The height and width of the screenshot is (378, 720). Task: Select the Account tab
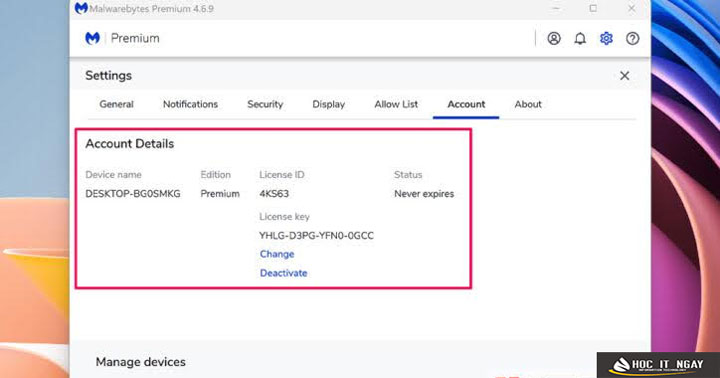coord(466,104)
